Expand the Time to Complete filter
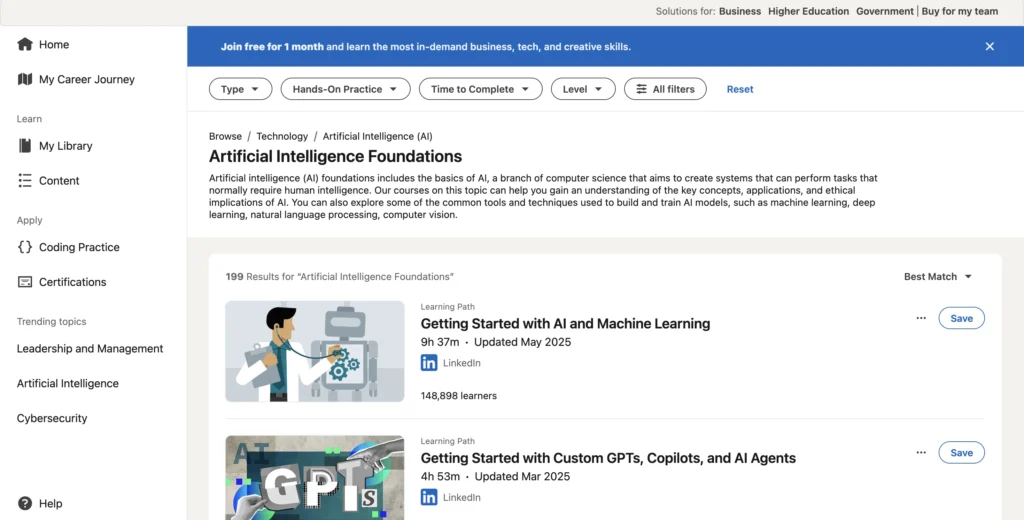This screenshot has width=1024, height=520. click(481, 89)
